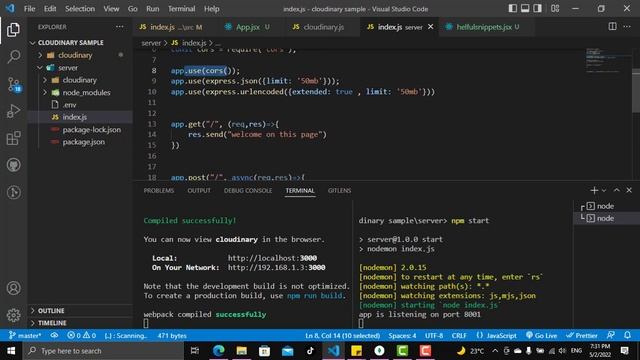Image resolution: width=640 pixels, height=360 pixels.
Task: Switch to the PROBLEMS panel tab
Action: (x=159, y=191)
